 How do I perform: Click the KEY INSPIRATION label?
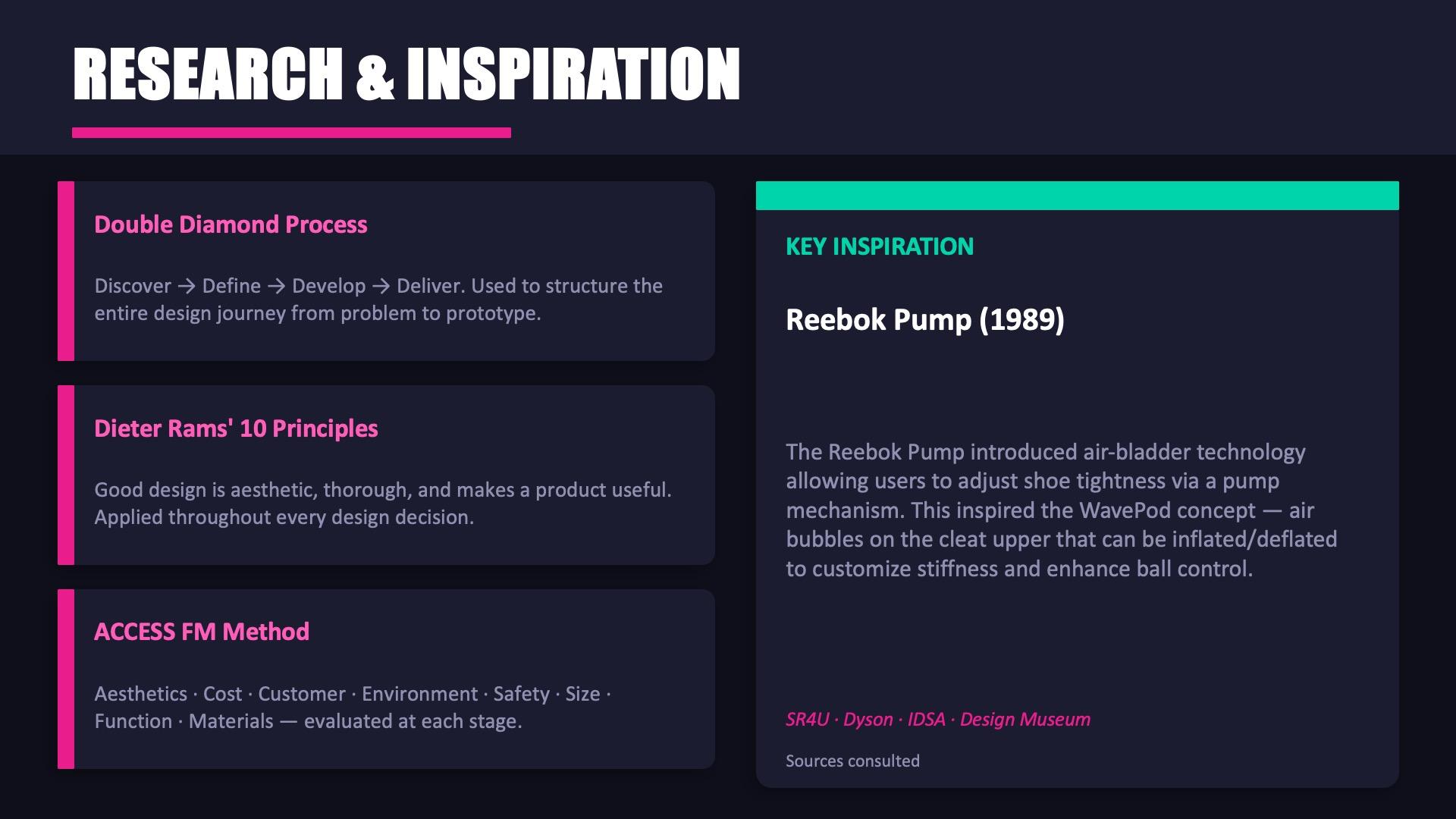880,246
